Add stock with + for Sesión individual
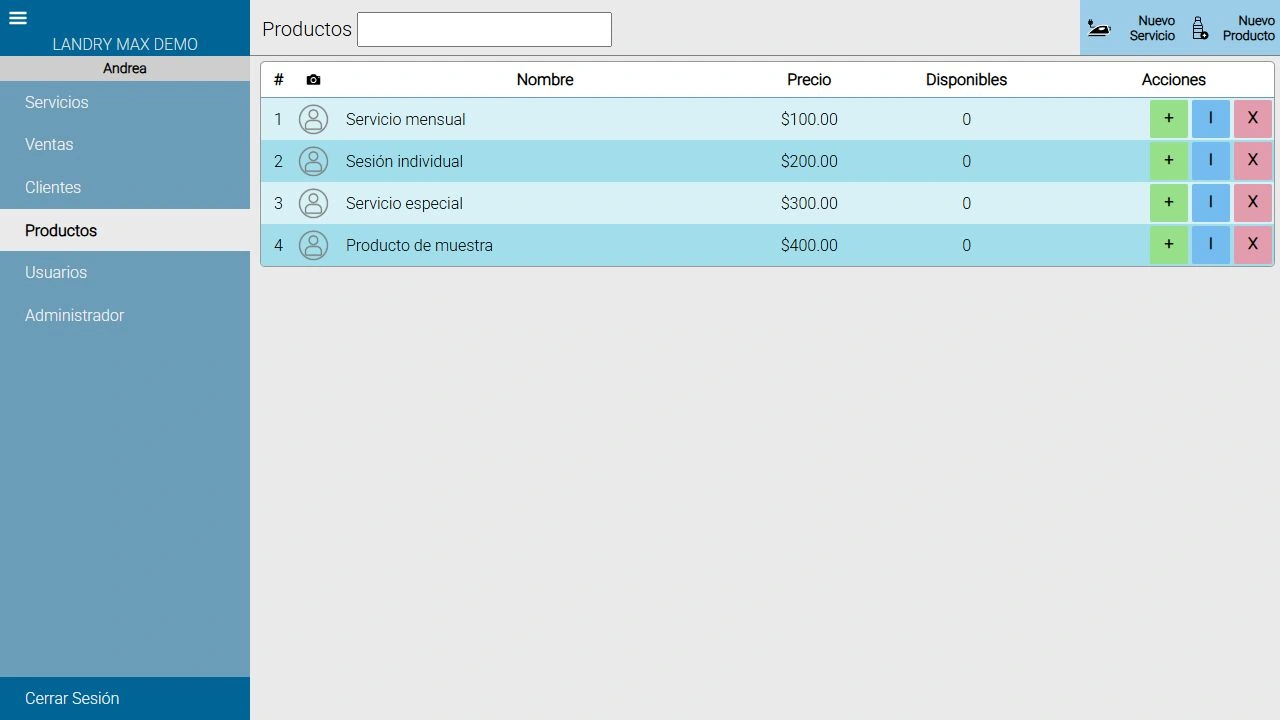The width and height of the screenshot is (1280, 720). click(1168, 161)
